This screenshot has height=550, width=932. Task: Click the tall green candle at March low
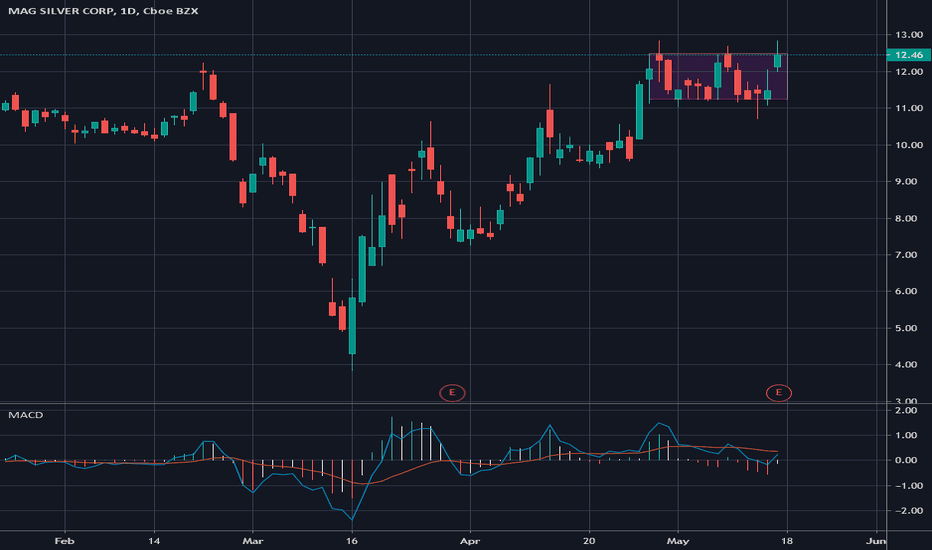352,325
